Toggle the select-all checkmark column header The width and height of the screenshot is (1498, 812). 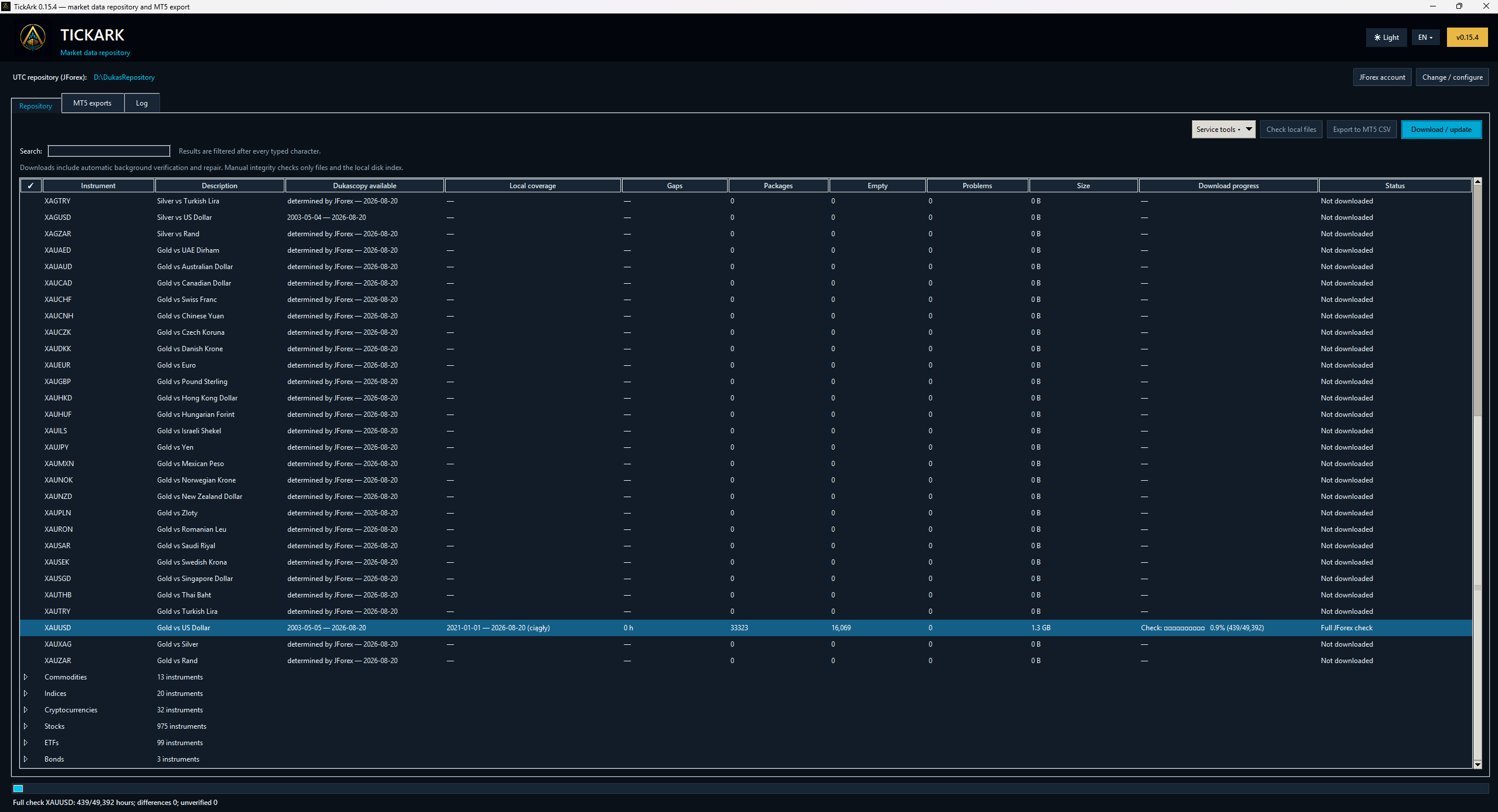tap(30, 186)
